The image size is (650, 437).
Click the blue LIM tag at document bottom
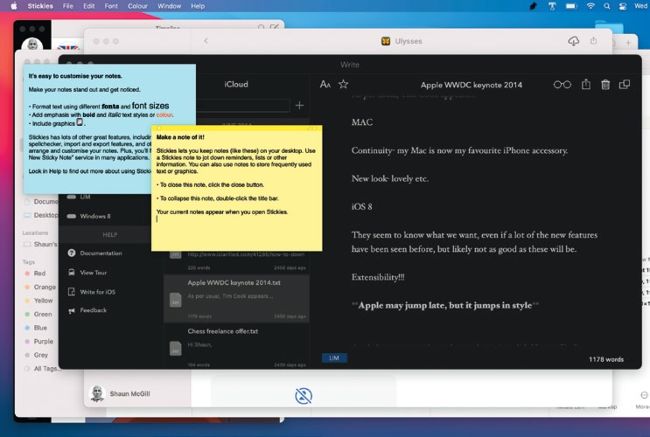(x=333, y=357)
